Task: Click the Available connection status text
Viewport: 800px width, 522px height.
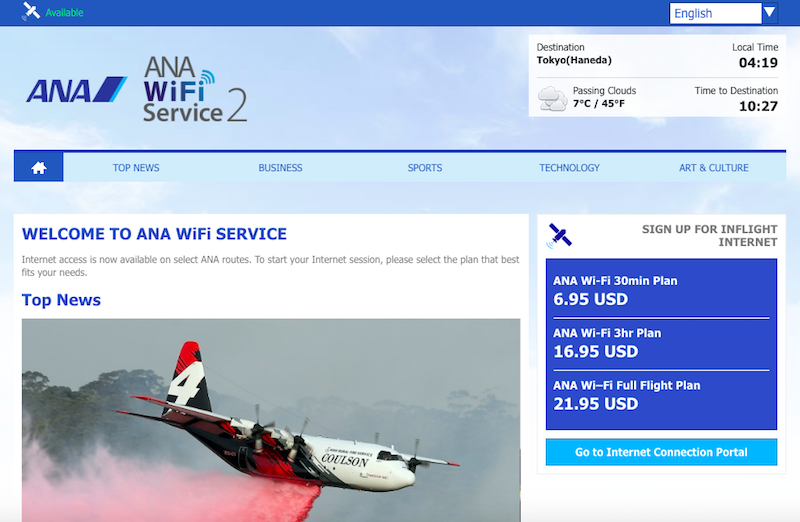Action: [64, 13]
